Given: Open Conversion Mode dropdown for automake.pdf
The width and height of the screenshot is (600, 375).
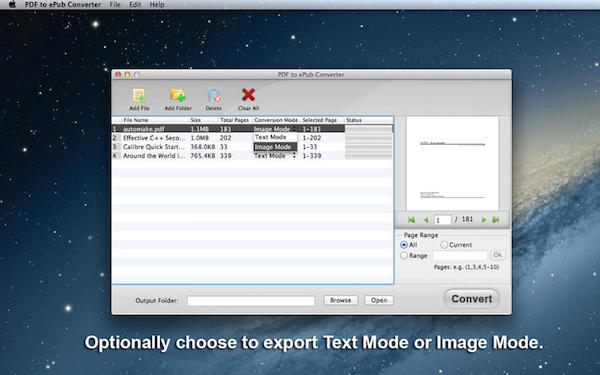Looking at the screenshot, I should (275, 129).
